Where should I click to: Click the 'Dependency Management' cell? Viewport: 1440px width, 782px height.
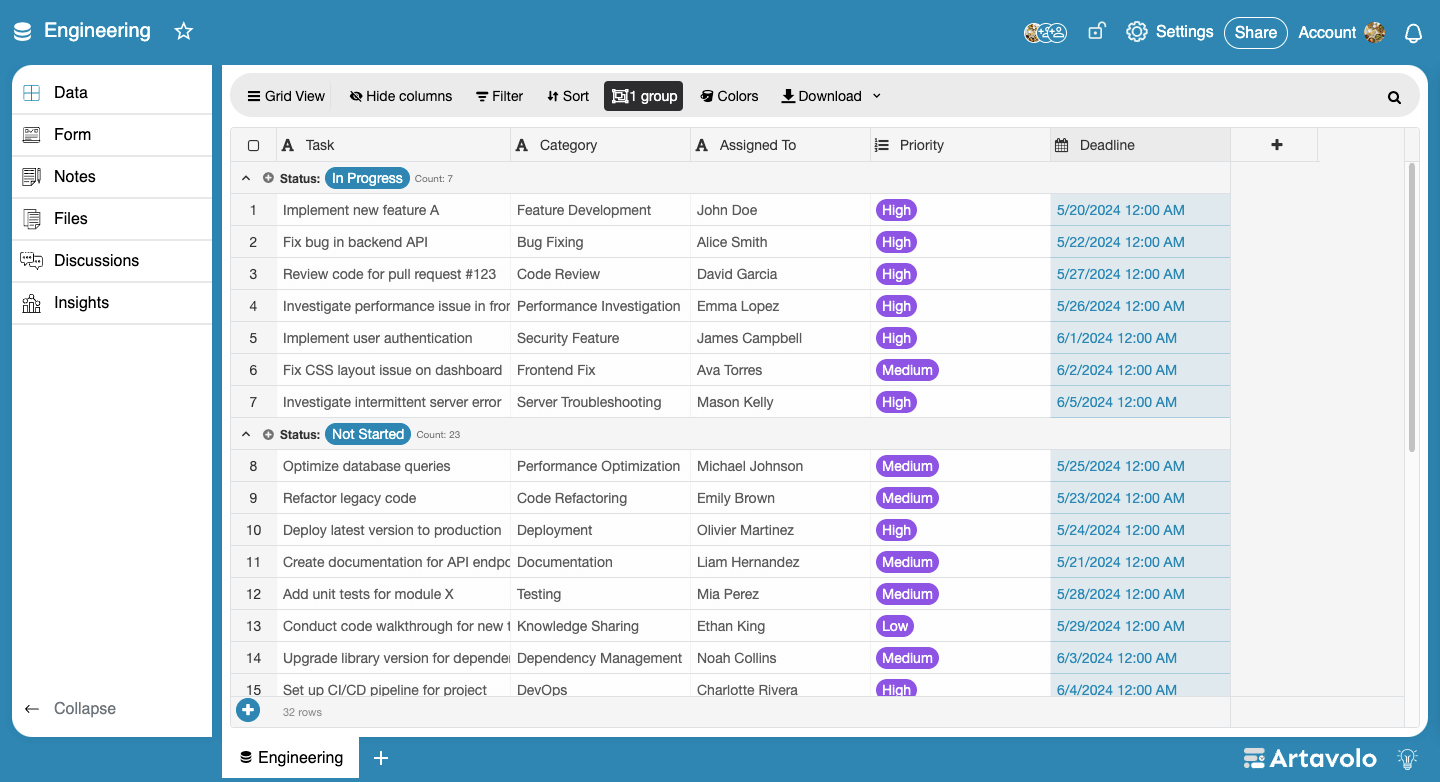pyautogui.click(x=600, y=658)
